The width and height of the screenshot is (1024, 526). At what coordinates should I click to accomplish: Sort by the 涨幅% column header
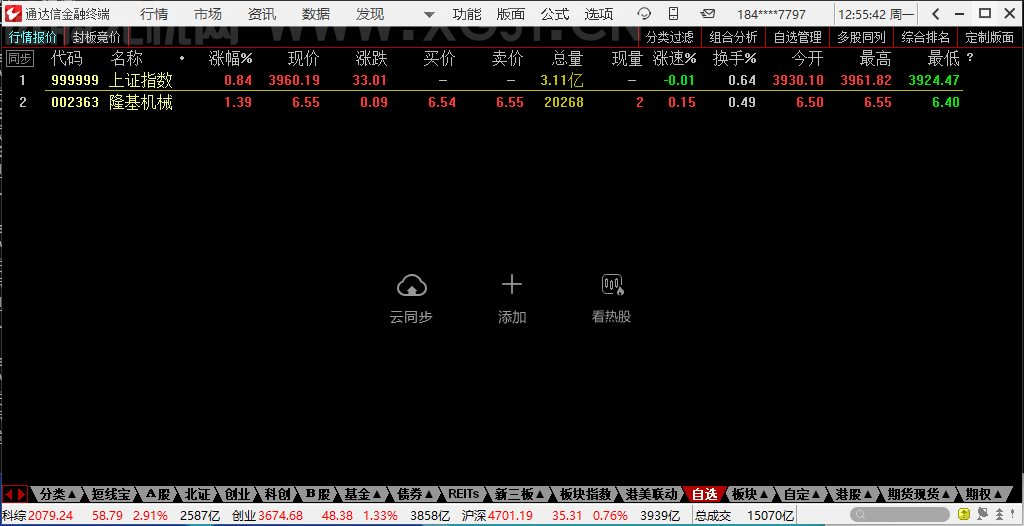[x=231, y=59]
